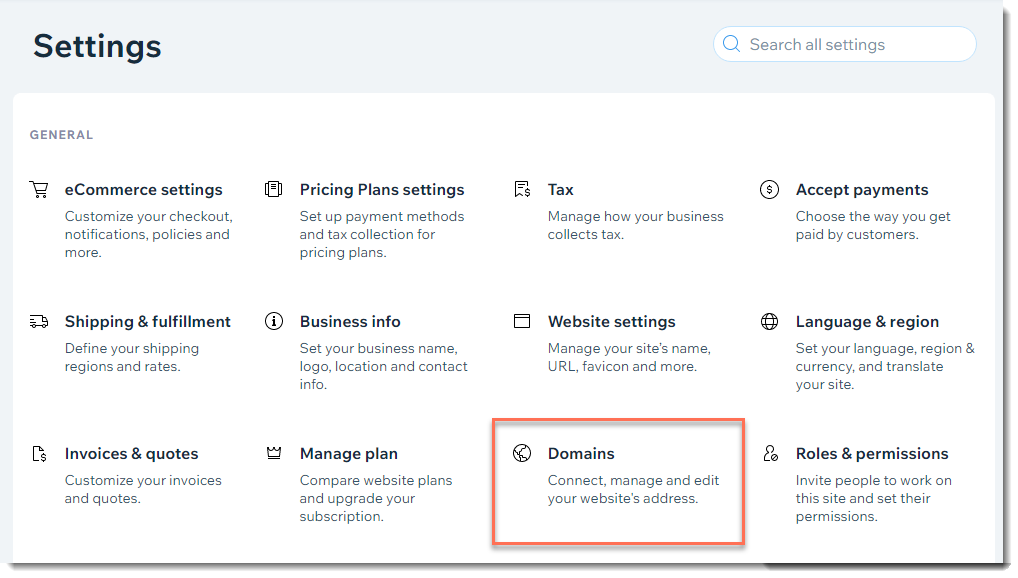Click the Shipping & fulfillment truck icon

point(39,321)
